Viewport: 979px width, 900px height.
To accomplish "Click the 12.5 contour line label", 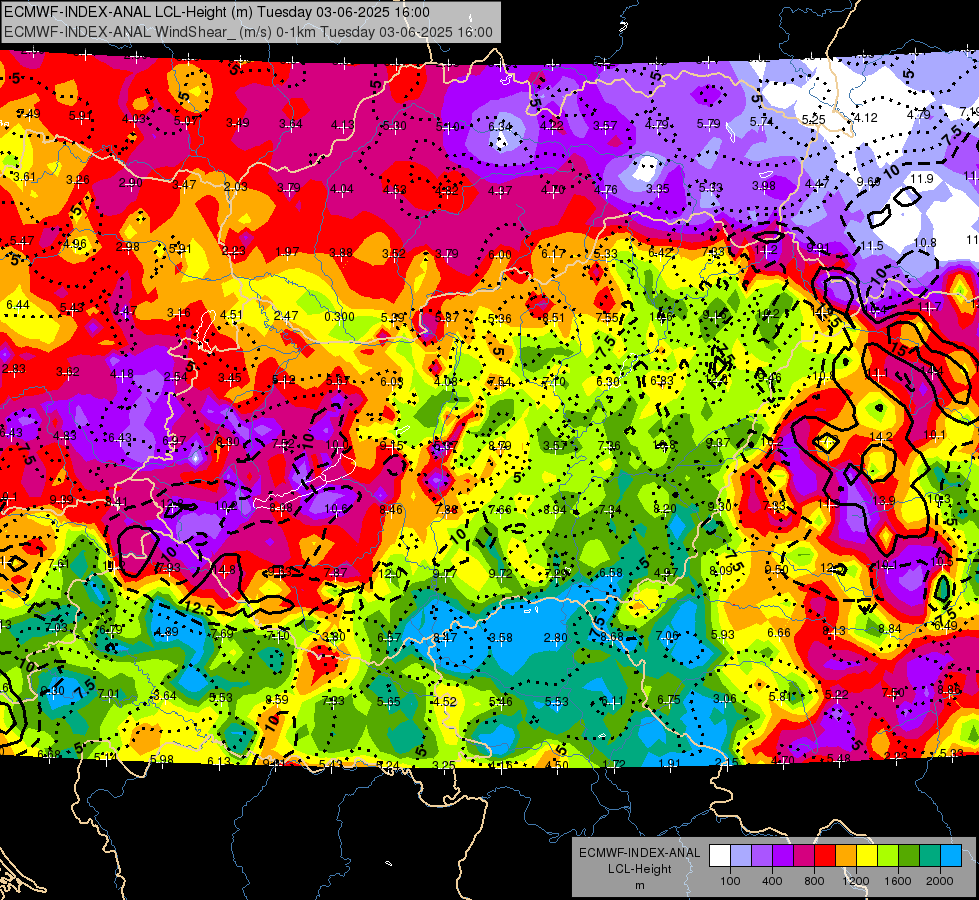I will [200, 608].
